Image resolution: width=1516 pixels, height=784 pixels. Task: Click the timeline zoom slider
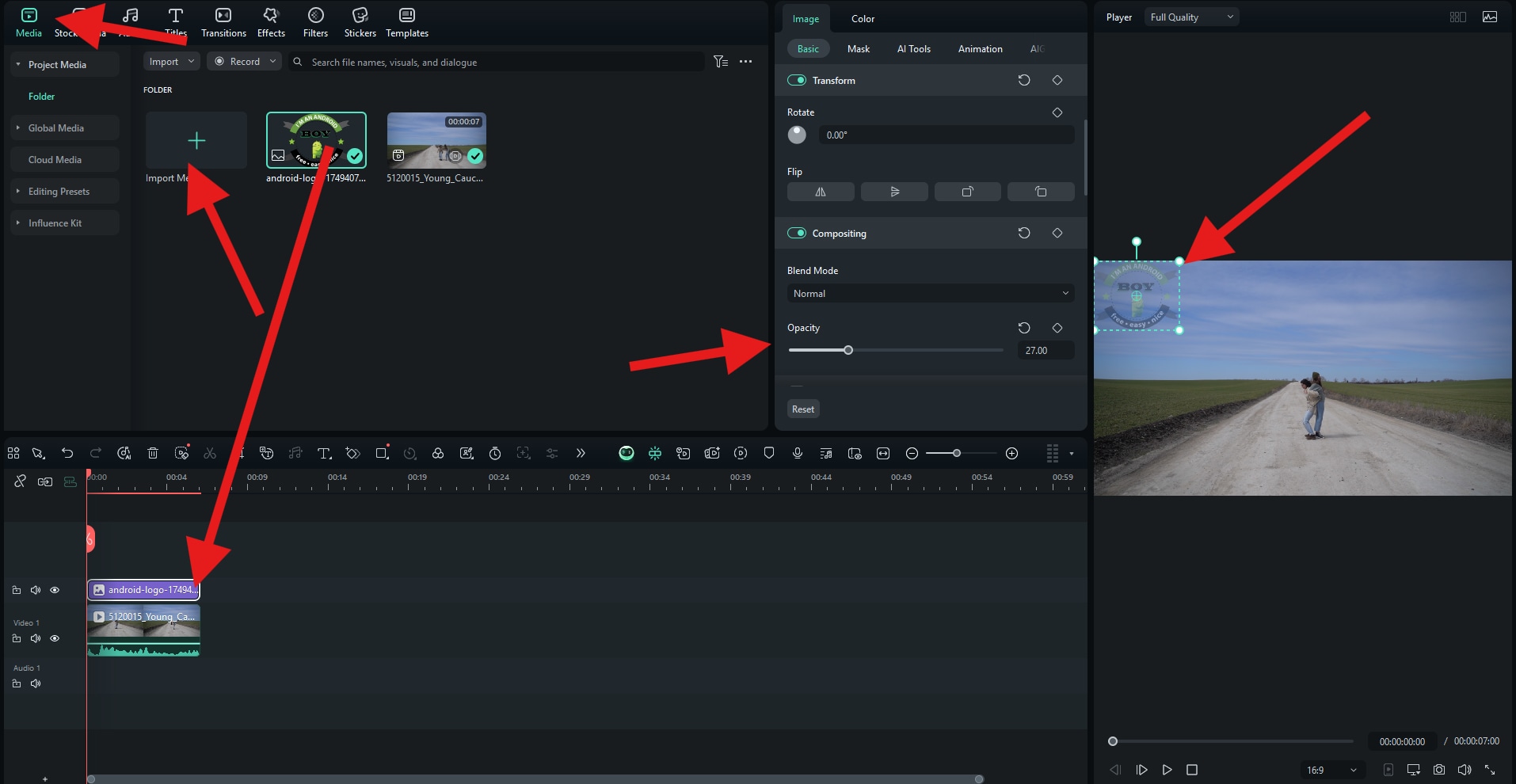tap(962, 453)
